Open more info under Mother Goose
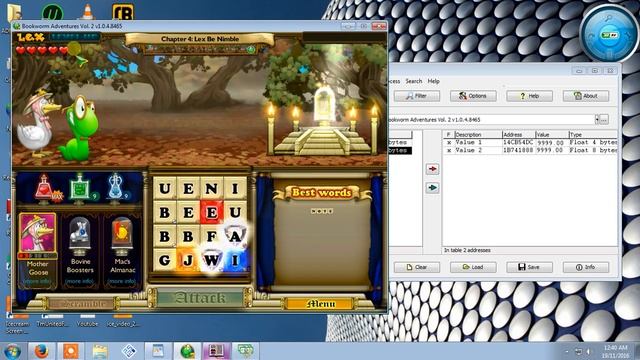 coord(37,281)
